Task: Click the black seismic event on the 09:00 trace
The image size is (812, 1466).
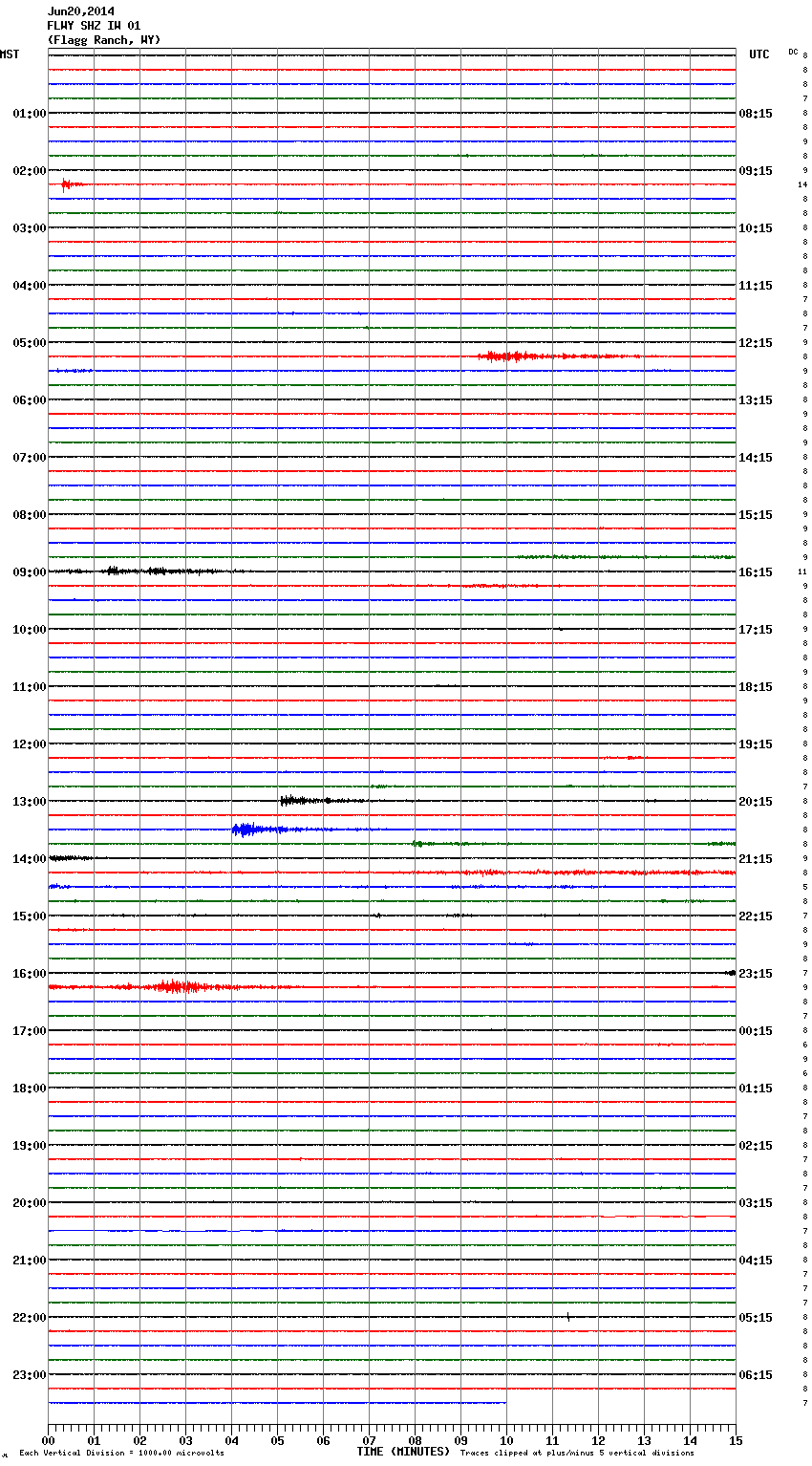Action: 153,571
